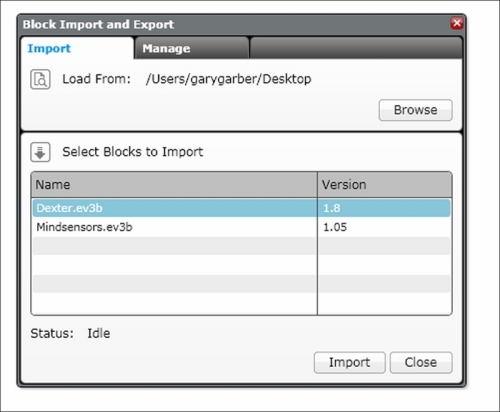This screenshot has height=412, width=500.
Task: Click the empty unlabeled third tab area
Action: pos(356,48)
